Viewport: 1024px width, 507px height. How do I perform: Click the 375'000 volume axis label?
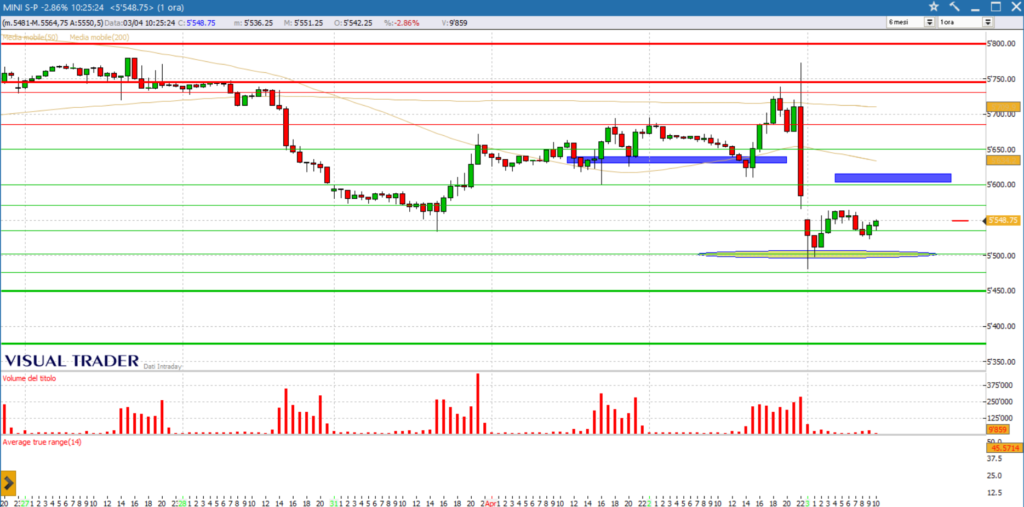coord(1000,385)
